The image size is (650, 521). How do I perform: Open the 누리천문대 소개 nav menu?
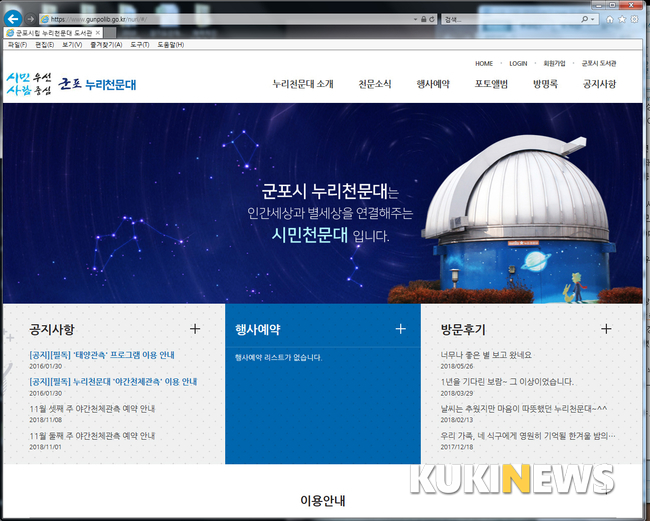pos(303,84)
